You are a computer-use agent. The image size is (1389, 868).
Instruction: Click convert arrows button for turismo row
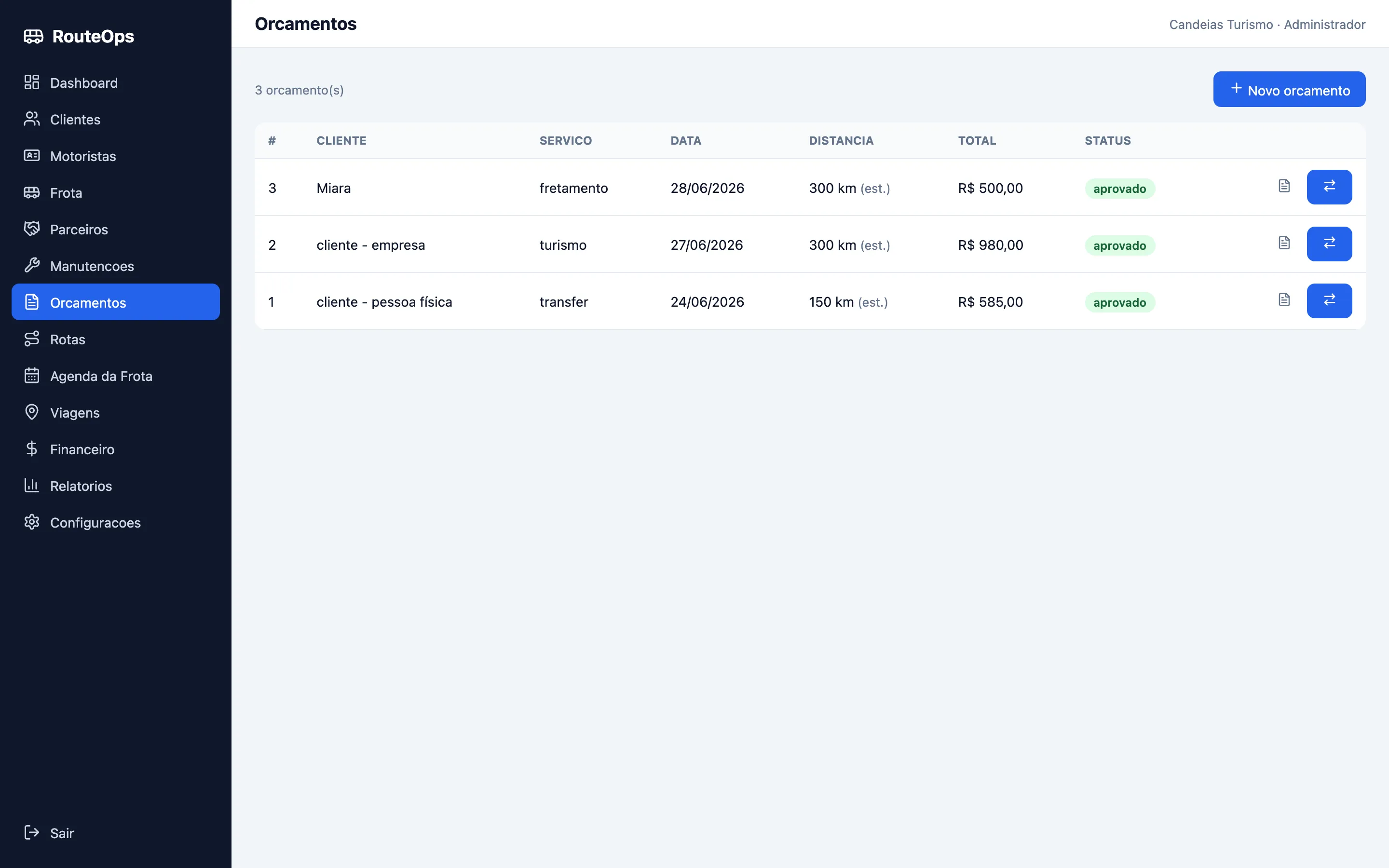(1329, 244)
